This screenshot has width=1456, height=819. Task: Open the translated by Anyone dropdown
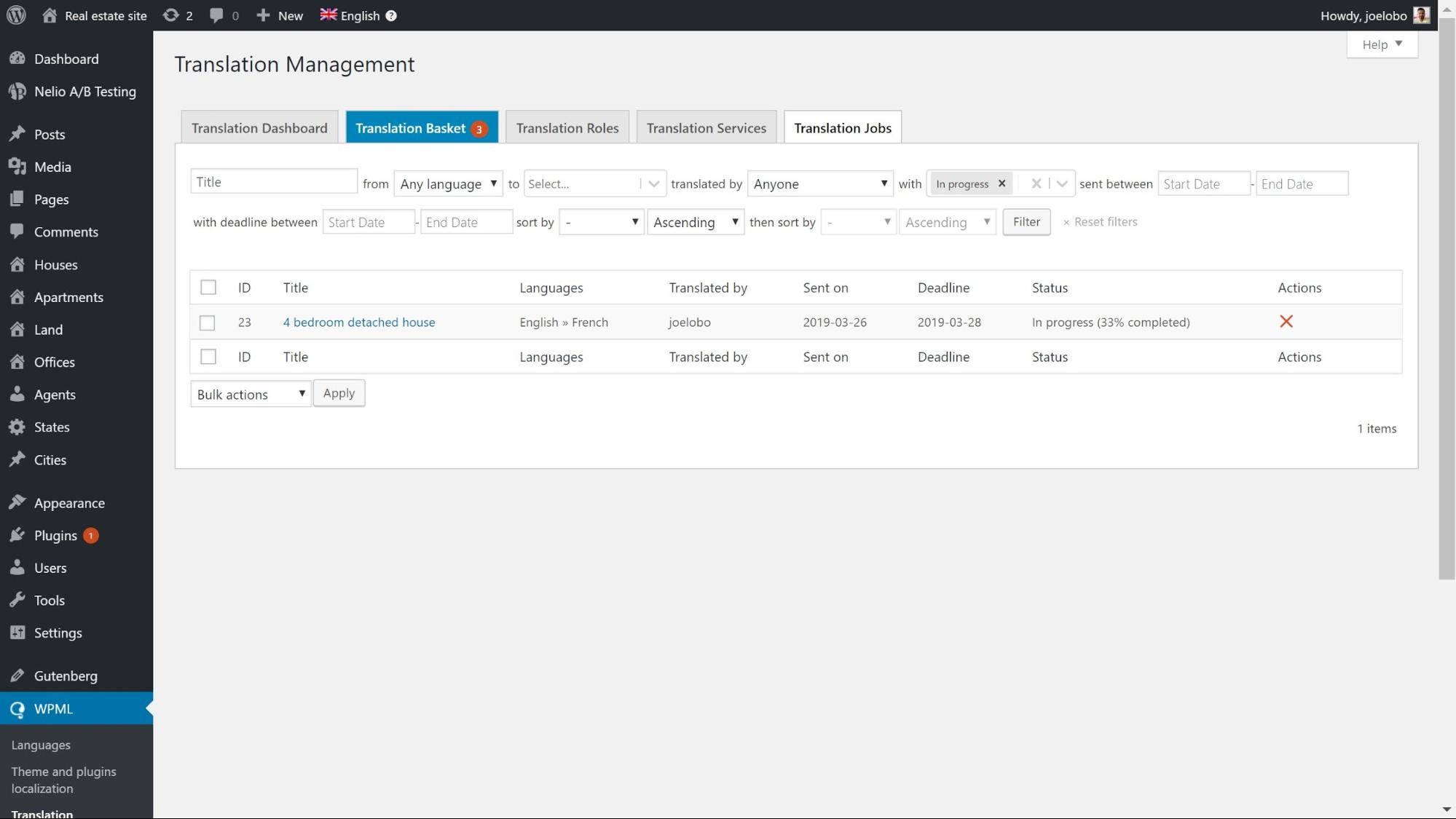point(819,183)
